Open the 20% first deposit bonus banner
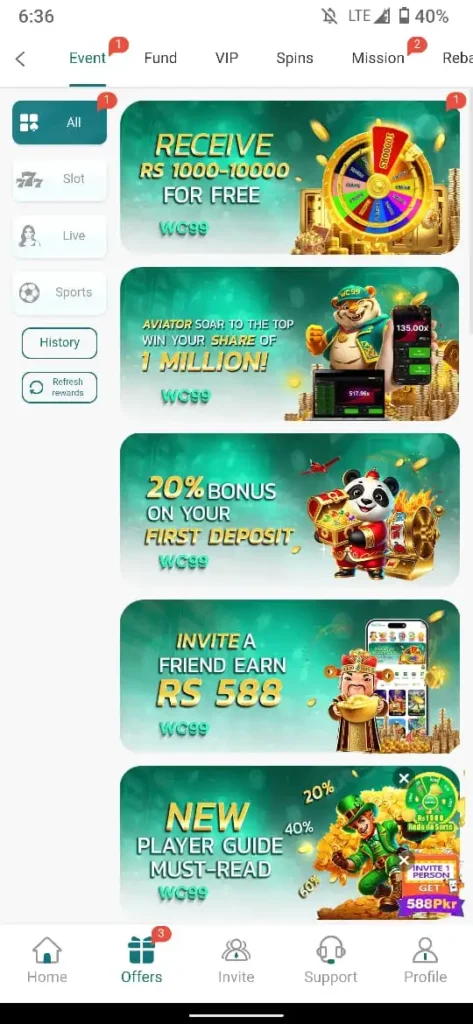The height and width of the screenshot is (1024, 473). (290, 509)
